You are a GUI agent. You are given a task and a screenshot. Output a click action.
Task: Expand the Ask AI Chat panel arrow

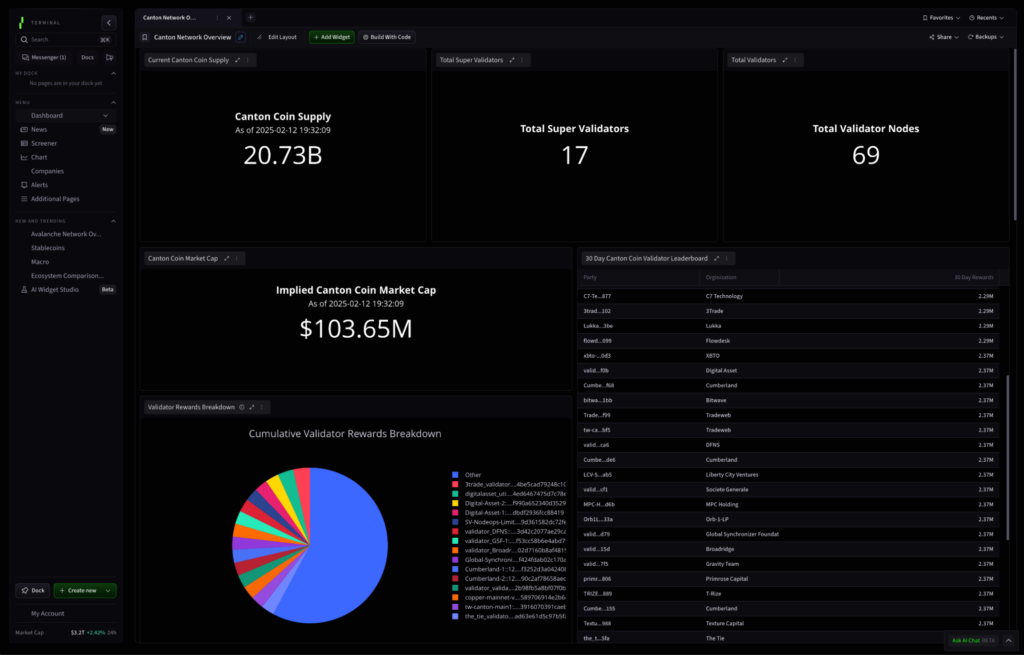[1008, 641]
